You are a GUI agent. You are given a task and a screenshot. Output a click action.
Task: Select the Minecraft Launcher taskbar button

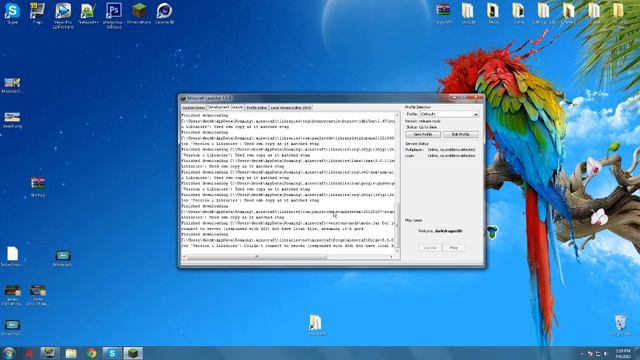click(133, 353)
